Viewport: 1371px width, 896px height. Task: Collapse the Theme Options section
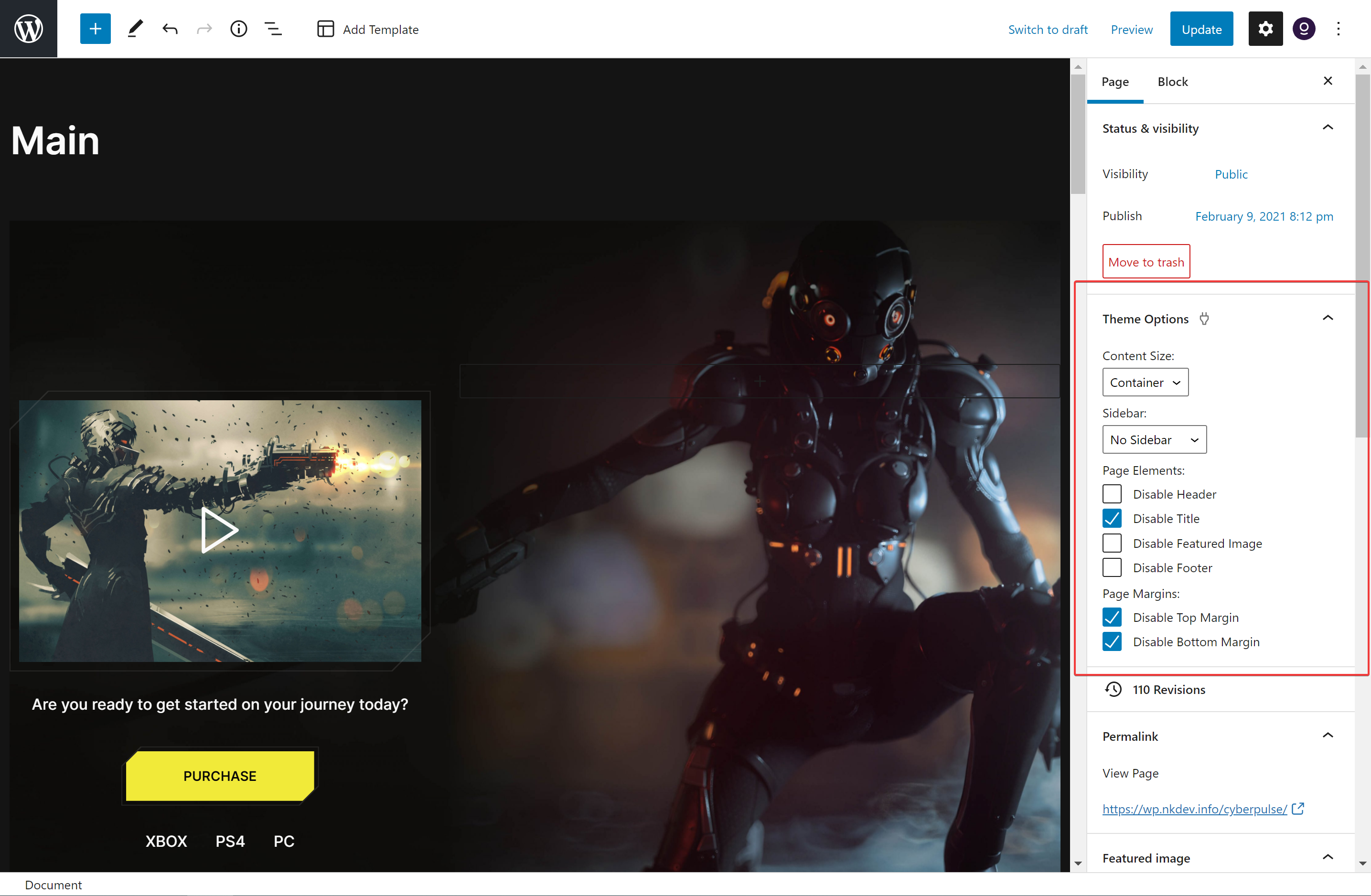1328,318
